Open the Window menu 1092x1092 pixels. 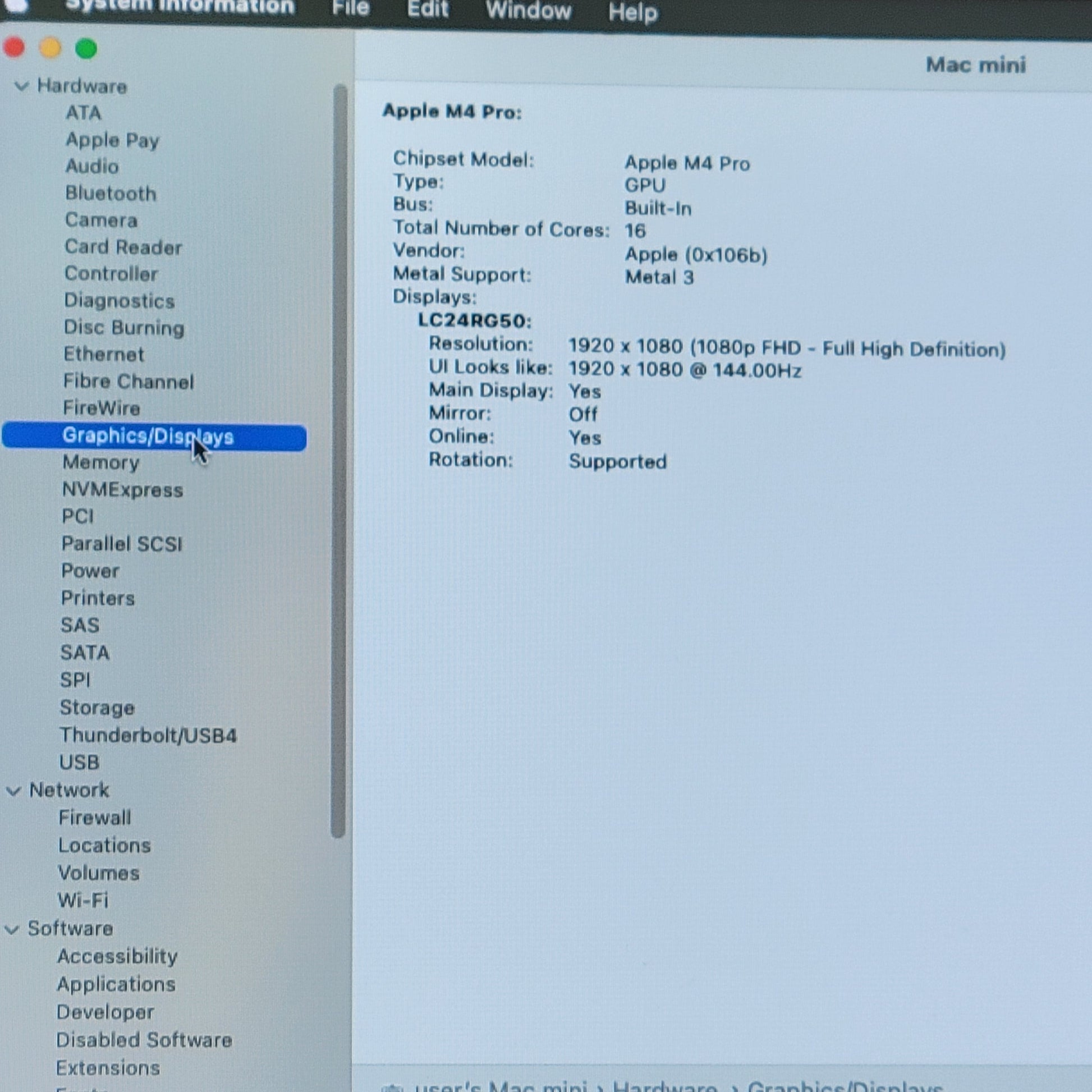(528, 10)
